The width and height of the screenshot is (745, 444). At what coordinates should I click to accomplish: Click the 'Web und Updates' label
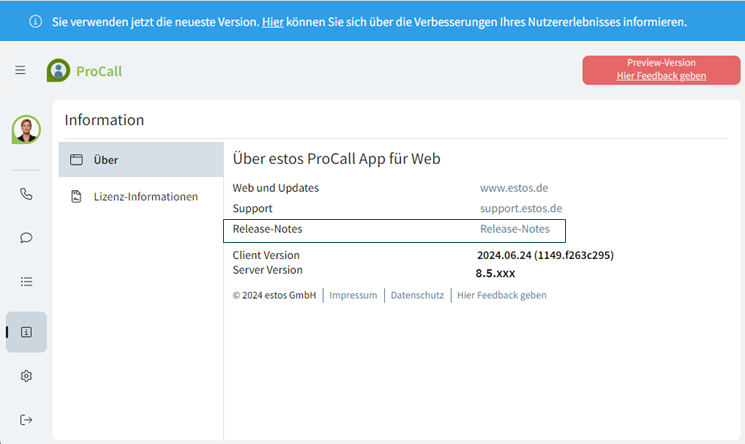pos(276,188)
